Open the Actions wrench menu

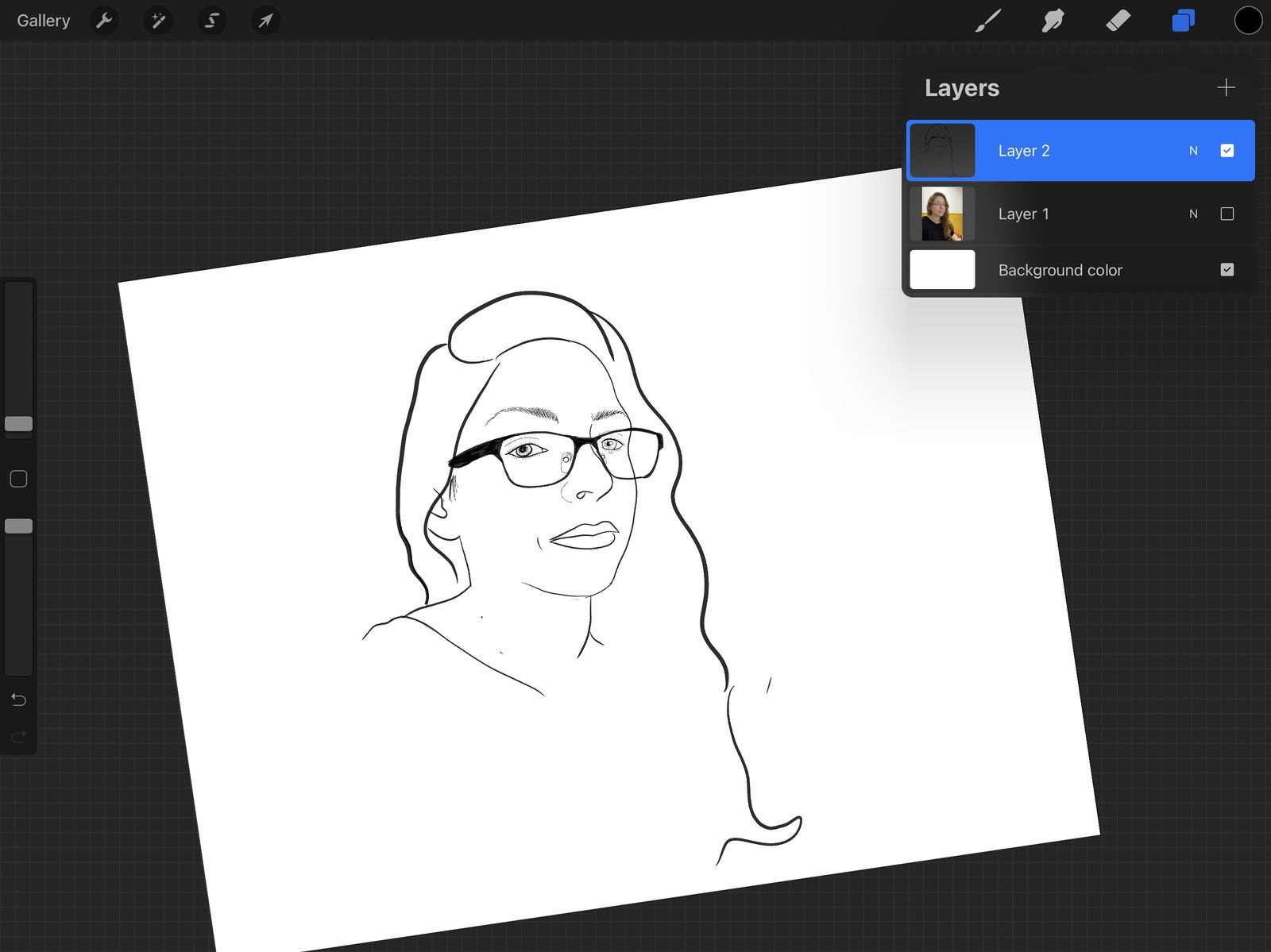[104, 21]
